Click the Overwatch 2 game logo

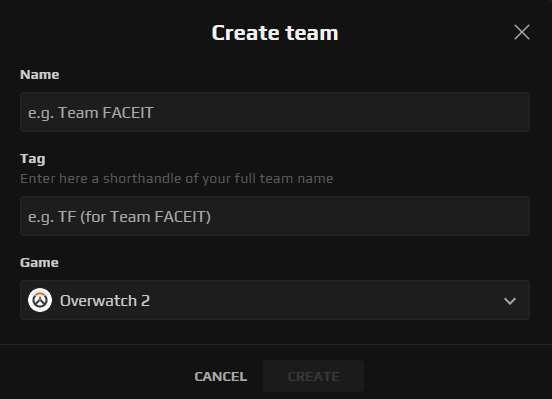[x=40, y=300]
